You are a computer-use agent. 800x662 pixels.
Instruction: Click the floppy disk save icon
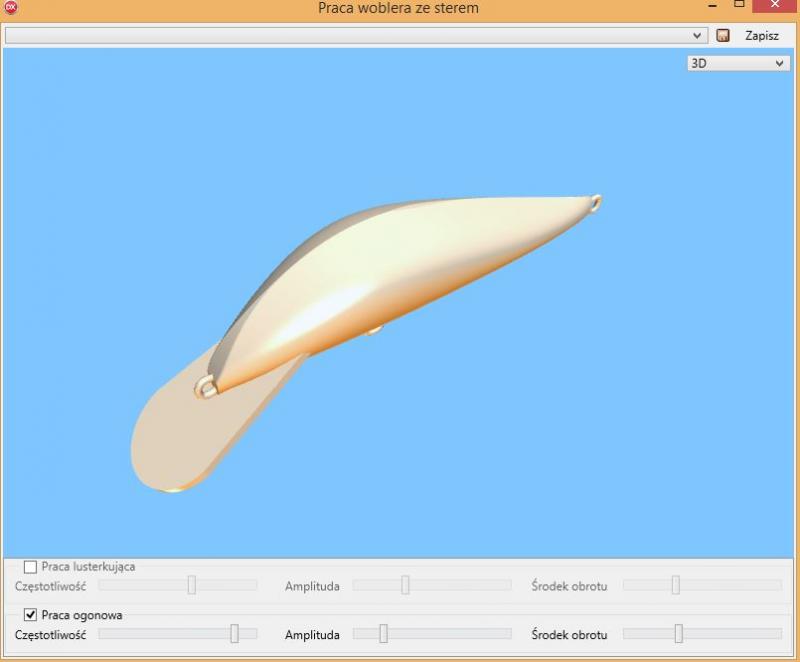723,35
